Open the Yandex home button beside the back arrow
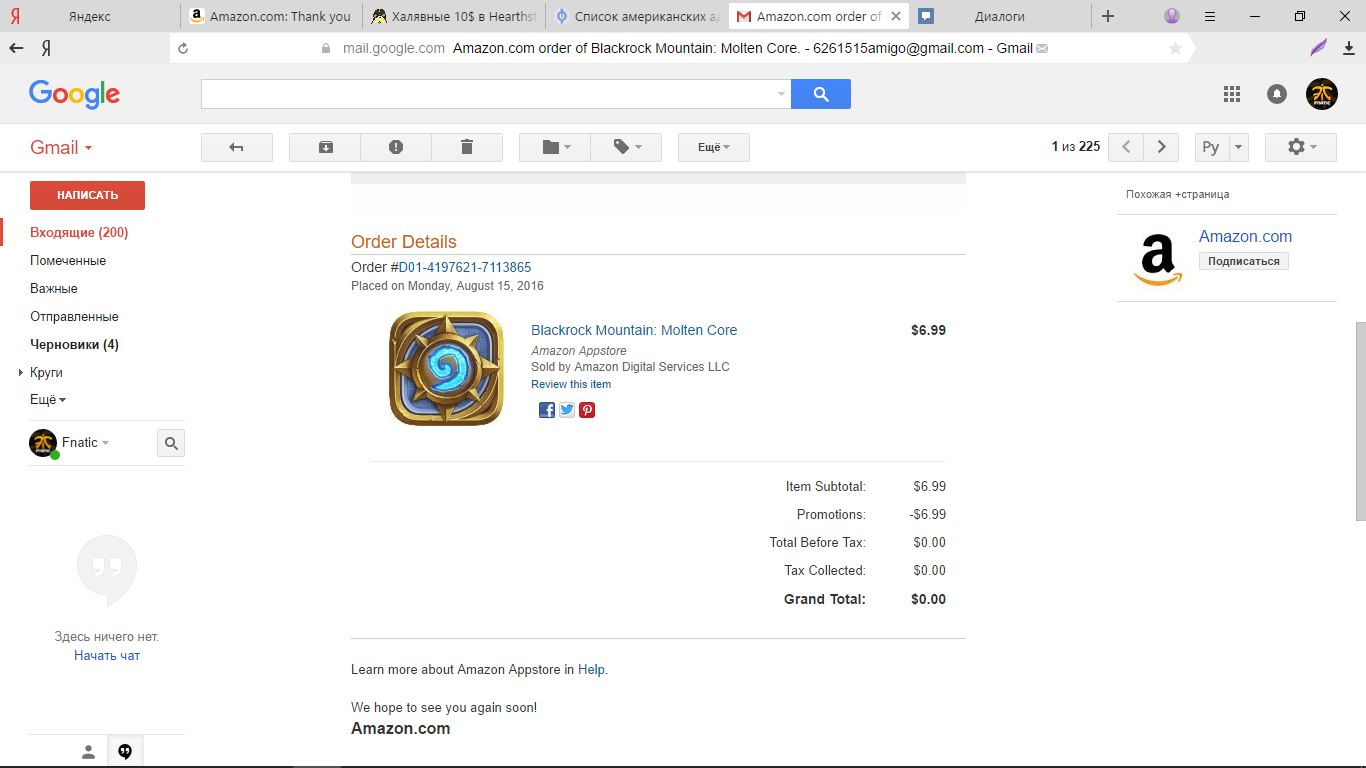The width and height of the screenshot is (1366, 768). (x=46, y=48)
